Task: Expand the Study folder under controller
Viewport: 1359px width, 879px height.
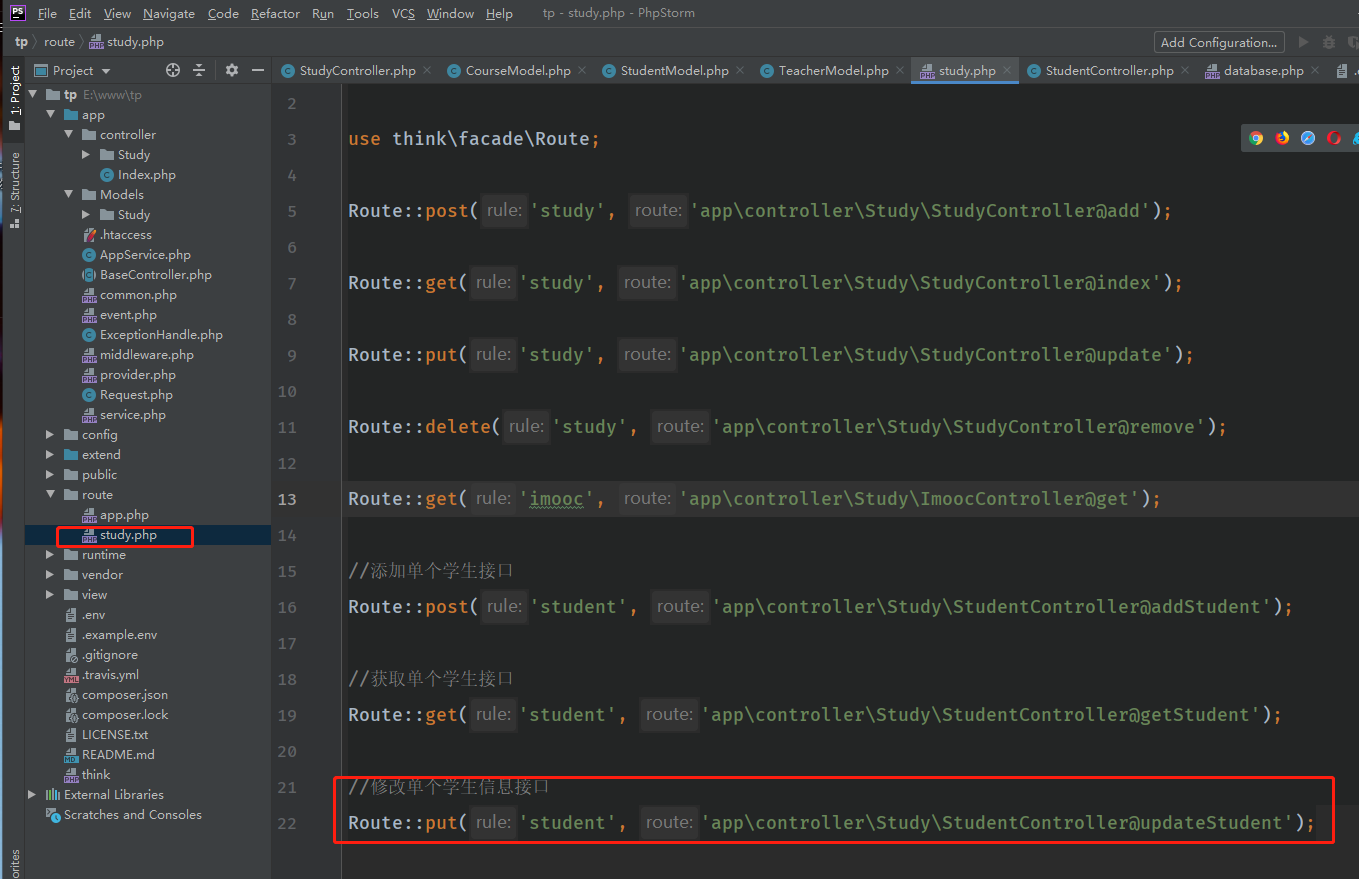Action: tap(87, 154)
